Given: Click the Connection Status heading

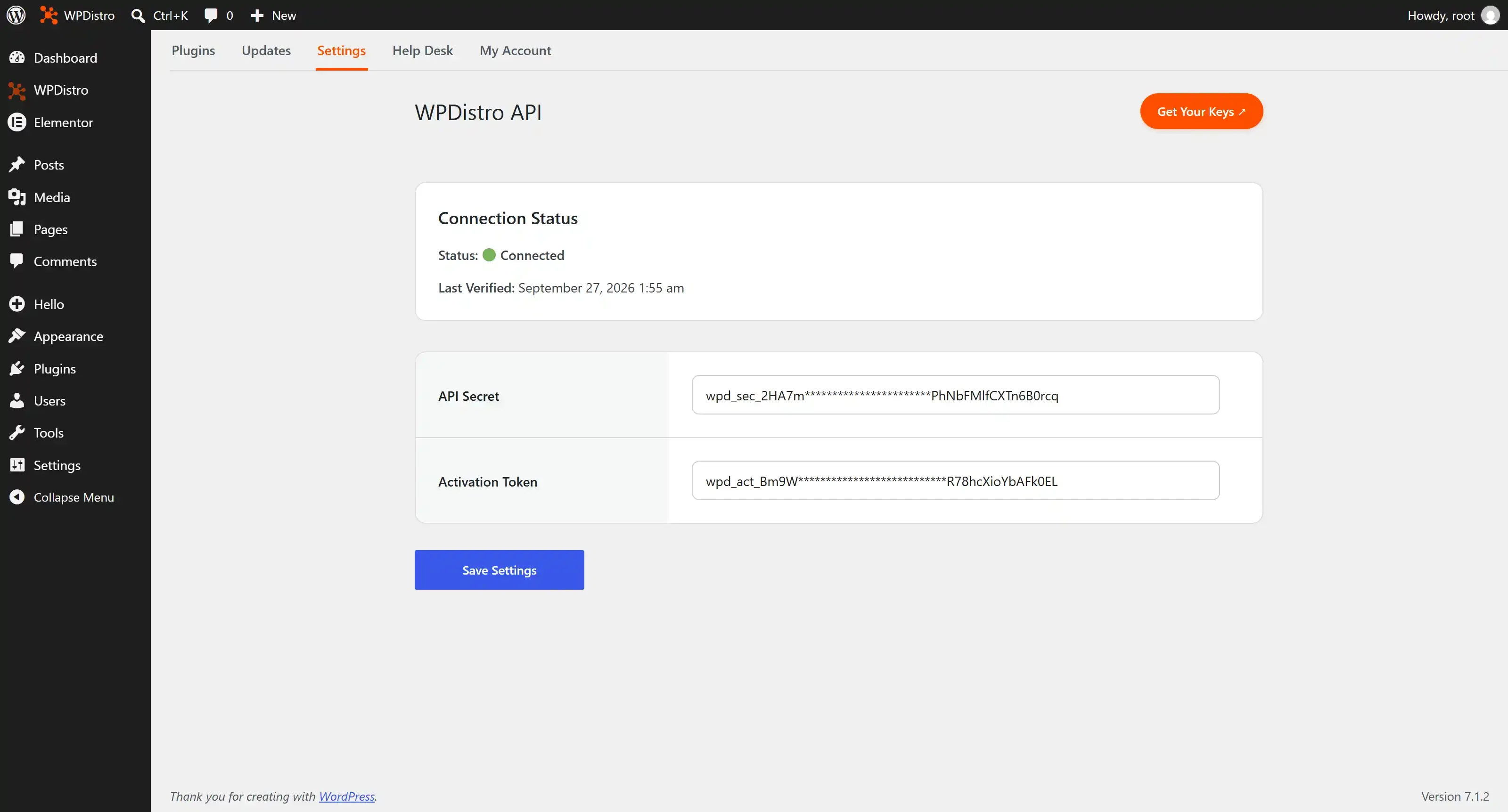Looking at the screenshot, I should click(508, 218).
